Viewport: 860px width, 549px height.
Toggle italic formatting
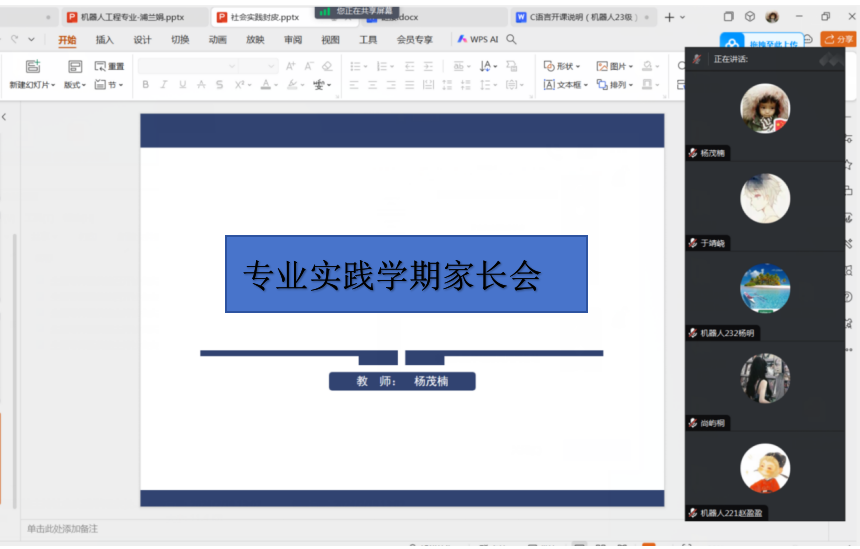coord(164,85)
